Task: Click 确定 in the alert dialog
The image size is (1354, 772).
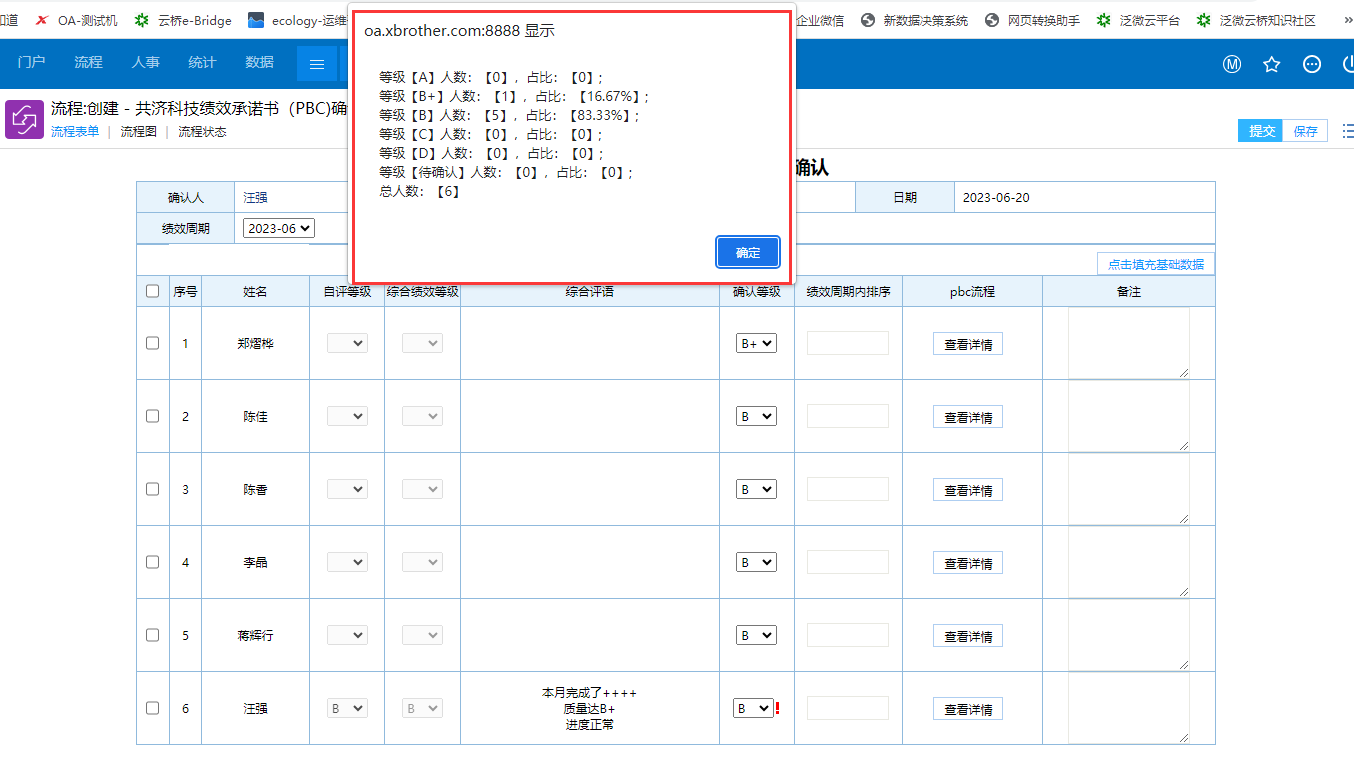Action: [x=748, y=252]
